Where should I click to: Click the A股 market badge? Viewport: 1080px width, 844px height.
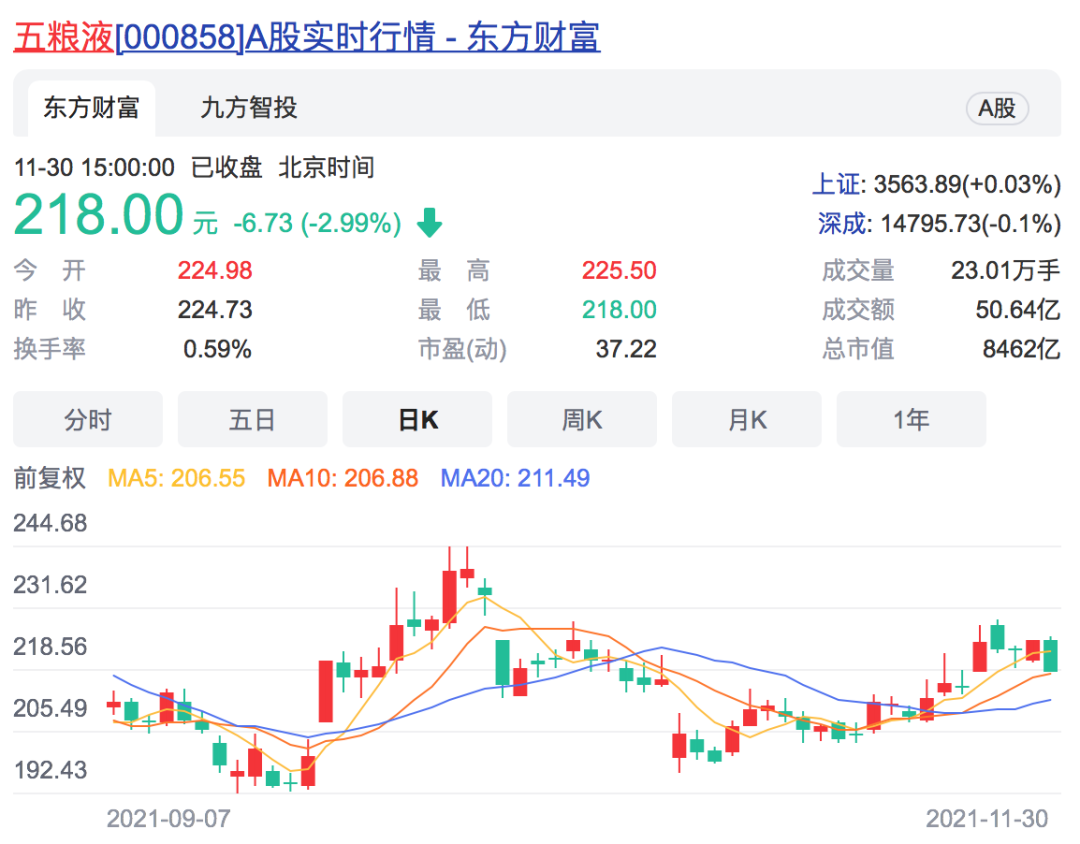pyautogui.click(x=996, y=109)
